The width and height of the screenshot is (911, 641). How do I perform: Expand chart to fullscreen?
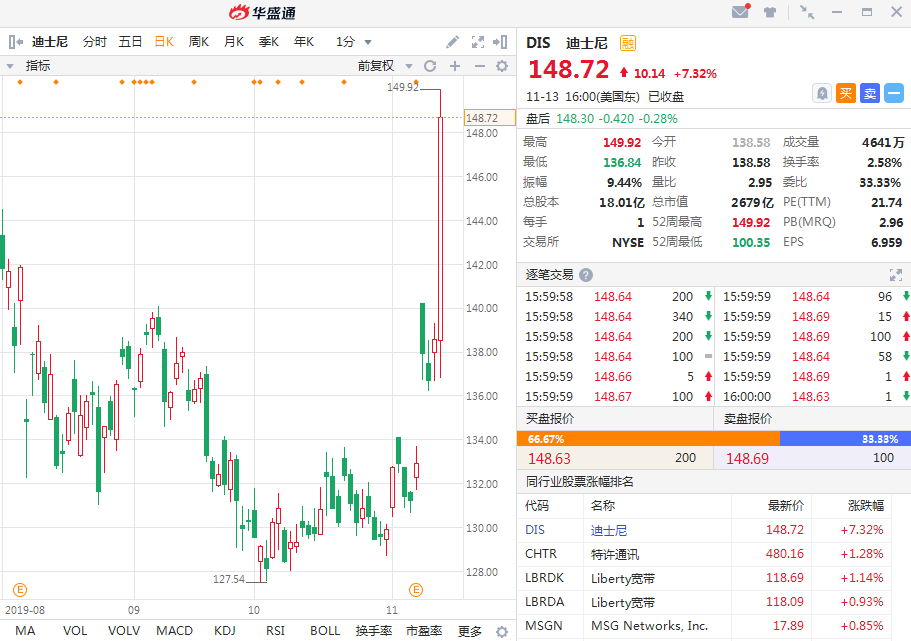pos(478,42)
